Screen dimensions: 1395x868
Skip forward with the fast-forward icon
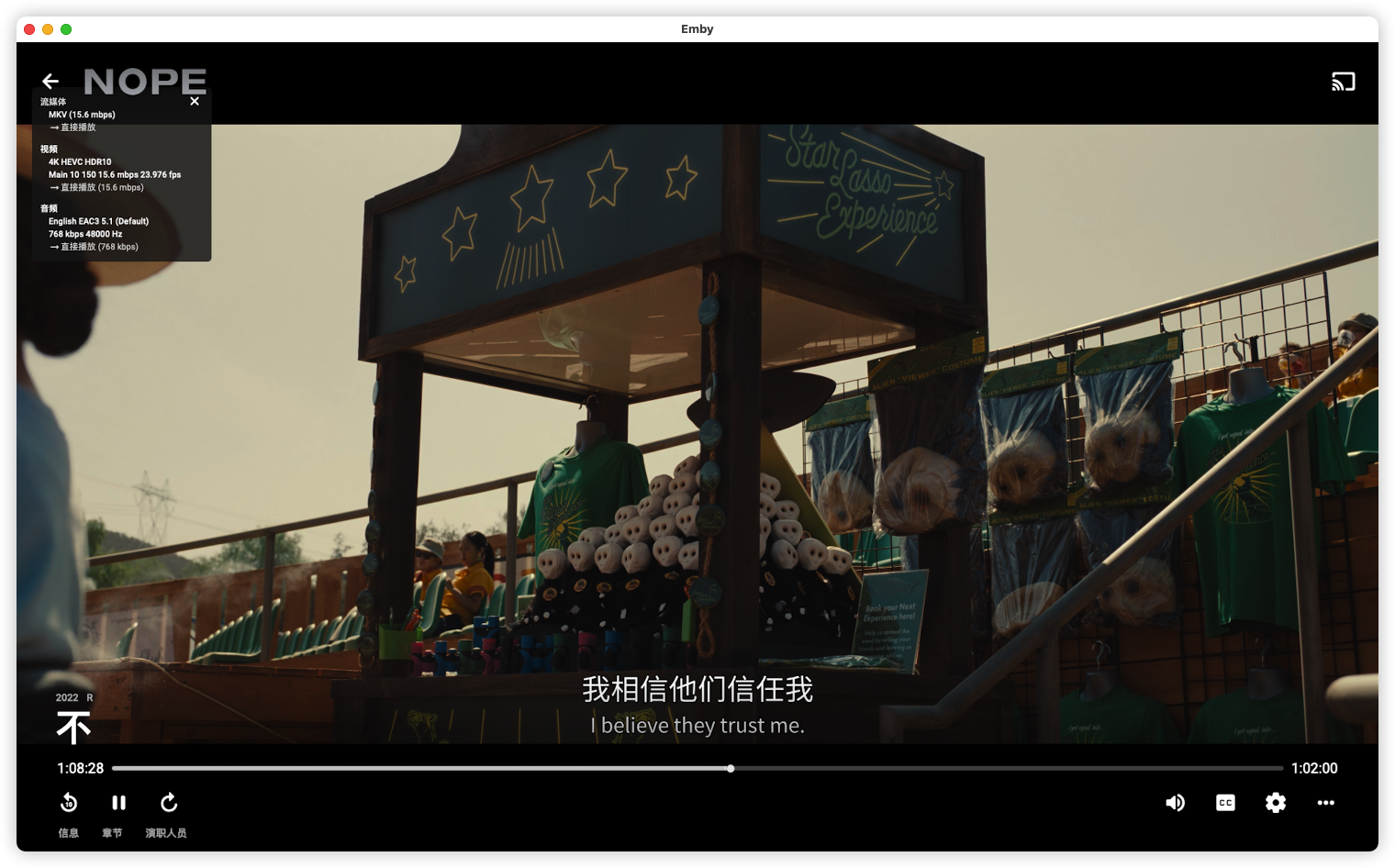point(169,803)
